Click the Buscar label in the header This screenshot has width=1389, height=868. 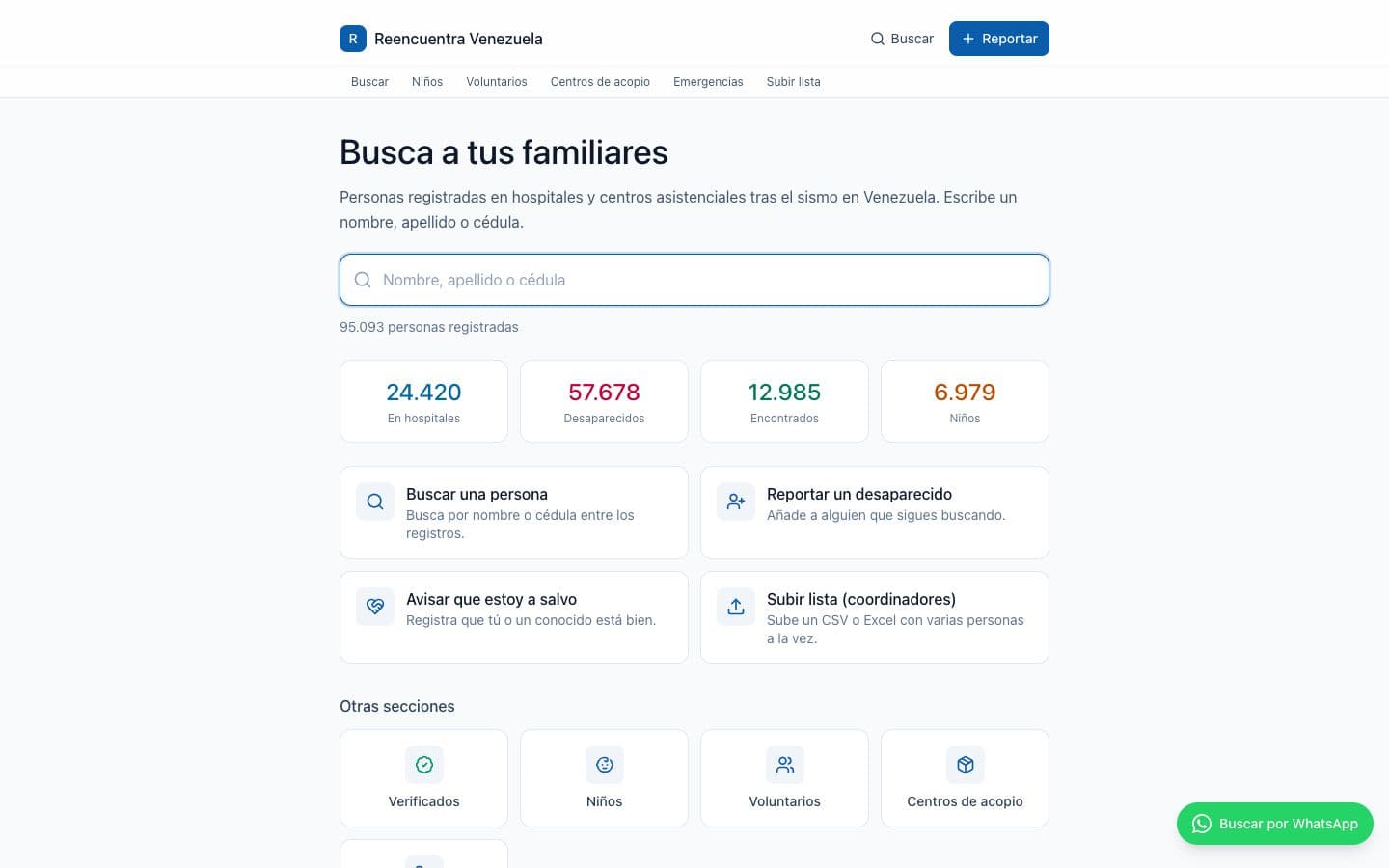912,39
